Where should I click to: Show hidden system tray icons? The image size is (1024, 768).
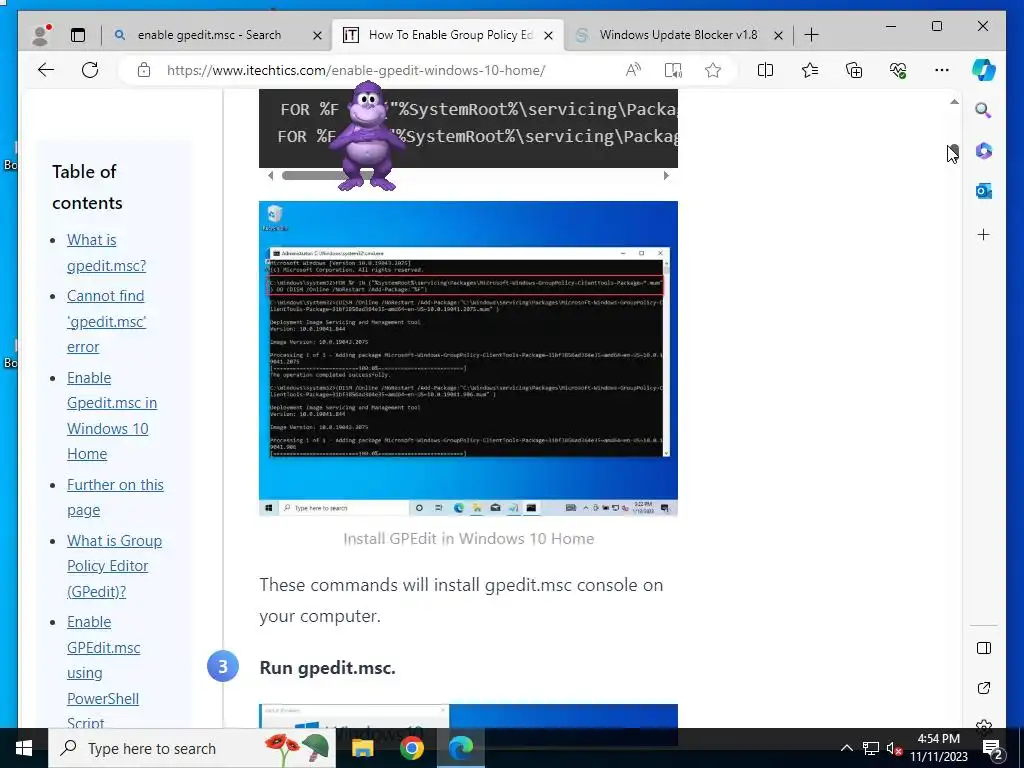pos(846,748)
